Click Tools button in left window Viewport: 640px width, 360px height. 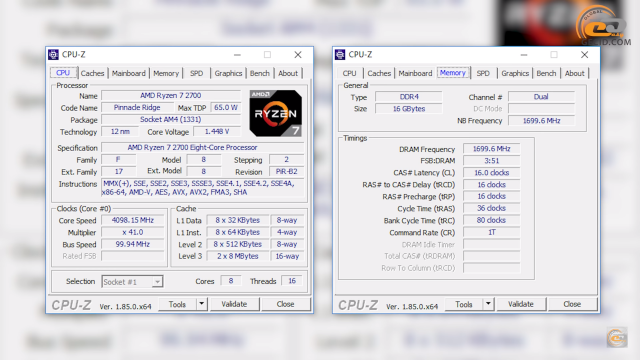[178, 304]
